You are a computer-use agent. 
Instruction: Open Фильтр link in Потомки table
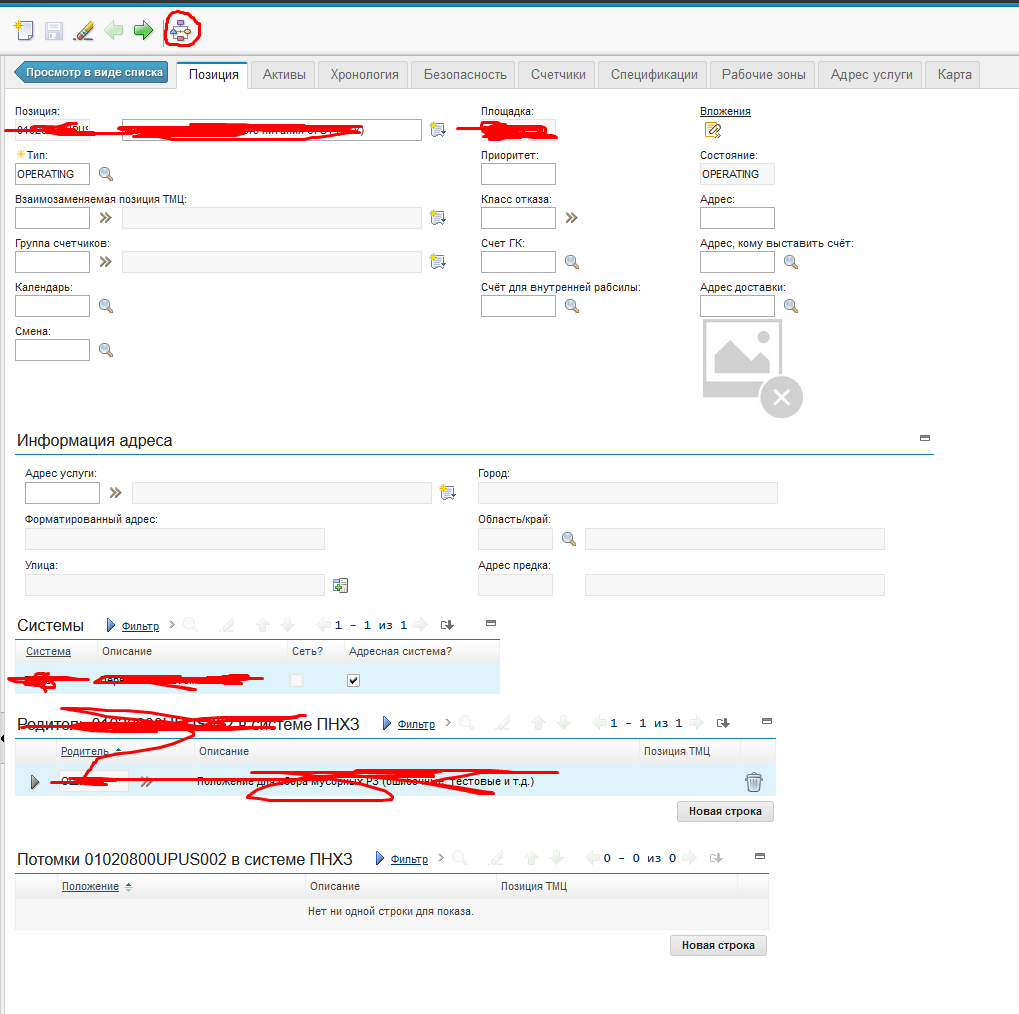tap(409, 859)
